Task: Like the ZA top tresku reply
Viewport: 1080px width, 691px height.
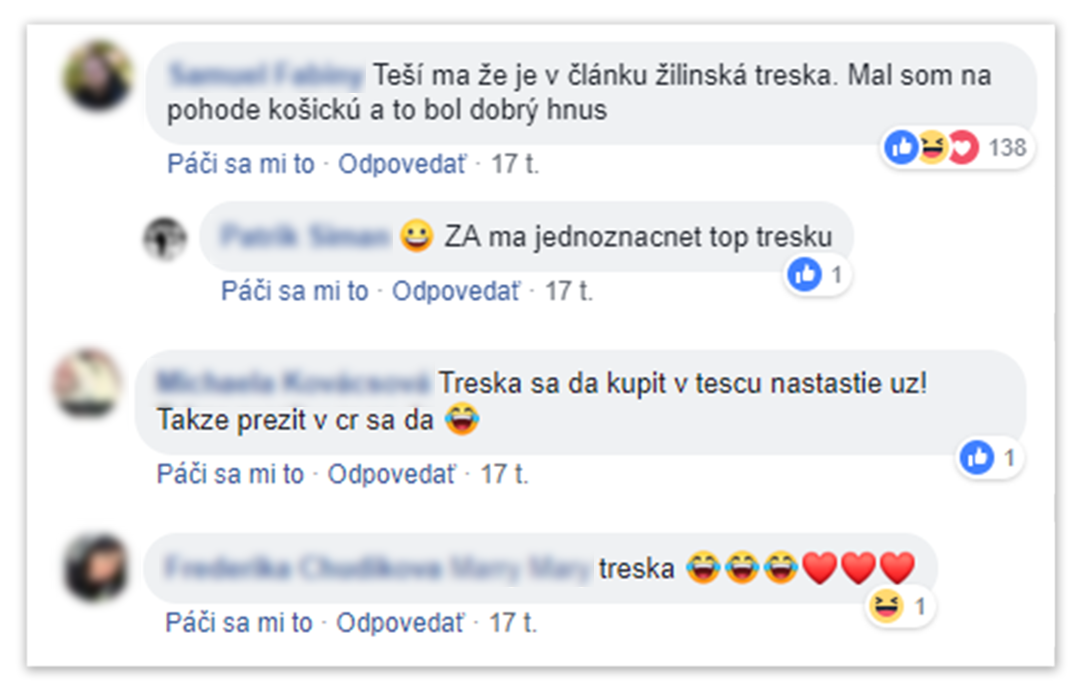Action: (x=294, y=291)
